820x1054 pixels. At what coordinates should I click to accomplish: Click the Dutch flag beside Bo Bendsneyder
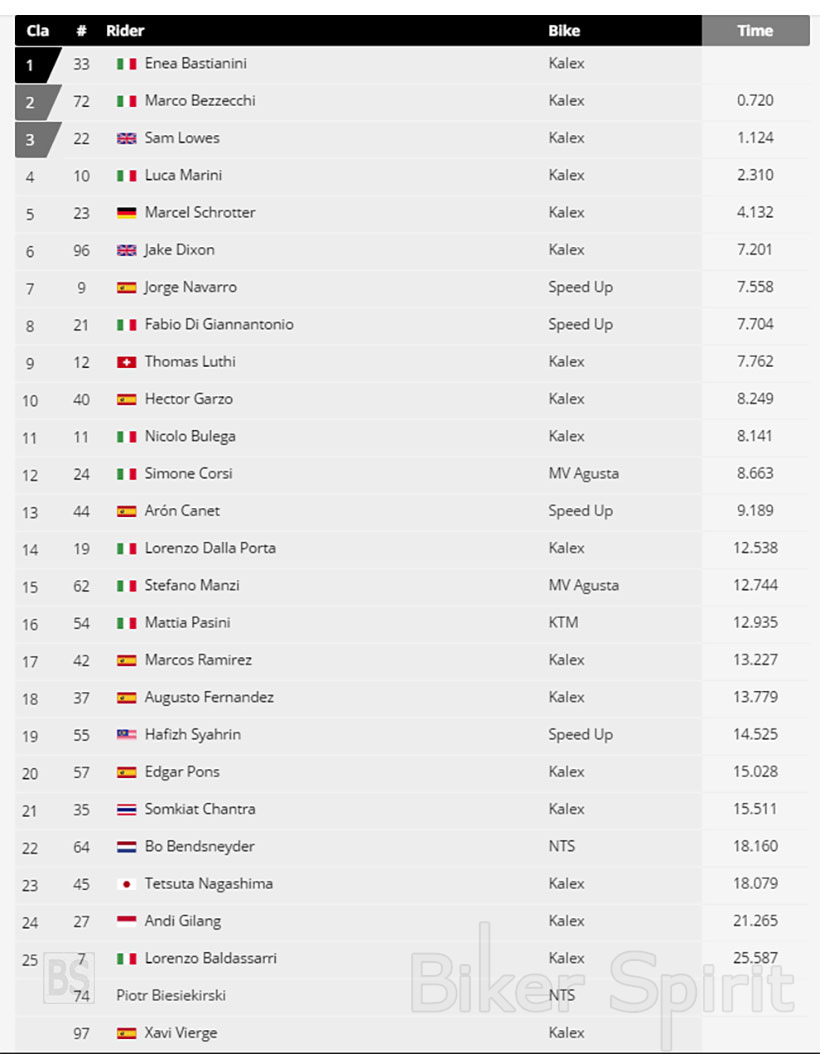pos(126,847)
